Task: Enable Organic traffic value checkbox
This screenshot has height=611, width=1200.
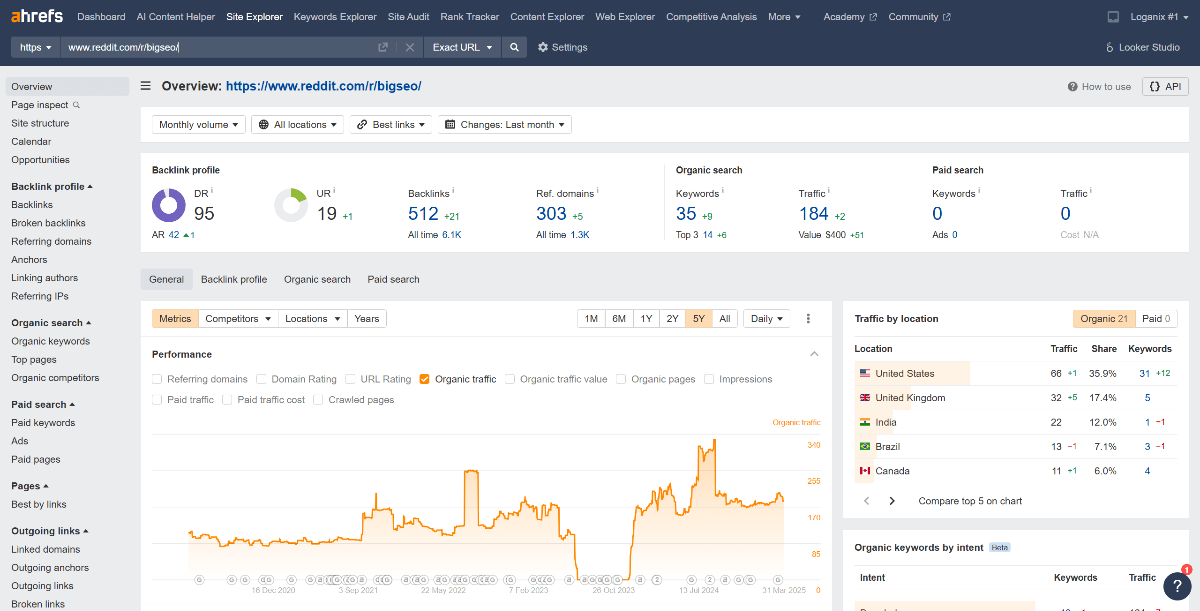Action: point(510,379)
